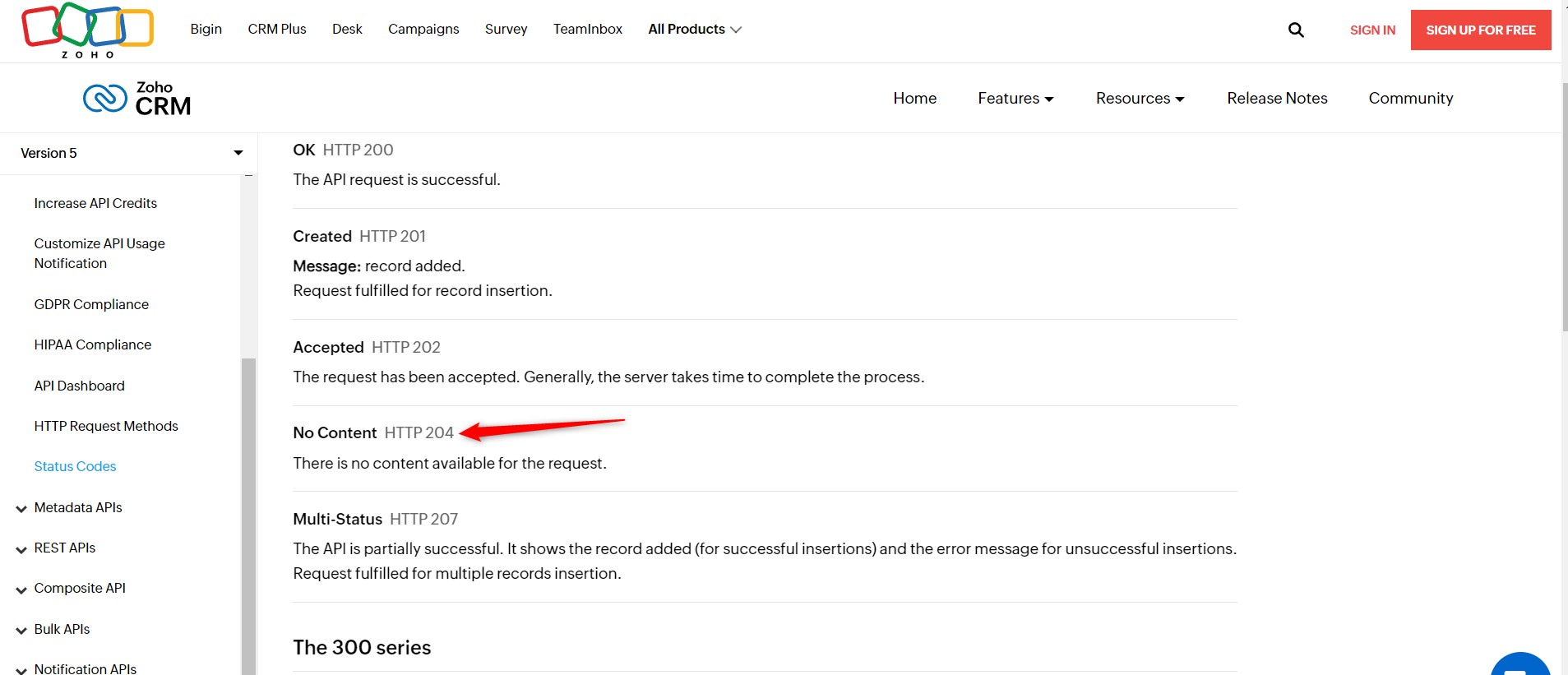Viewport: 1568px width, 675px height.
Task: Open Campaigns product link
Action: [x=423, y=30]
